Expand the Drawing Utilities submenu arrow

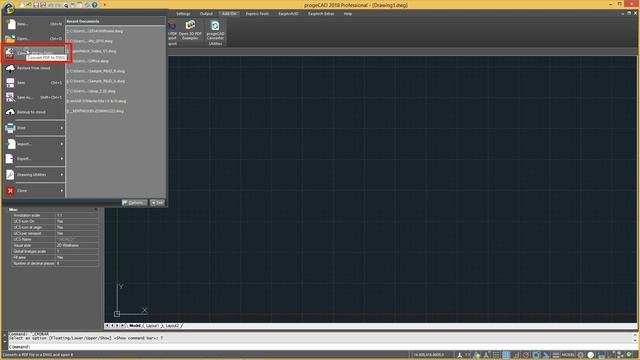click(62, 175)
